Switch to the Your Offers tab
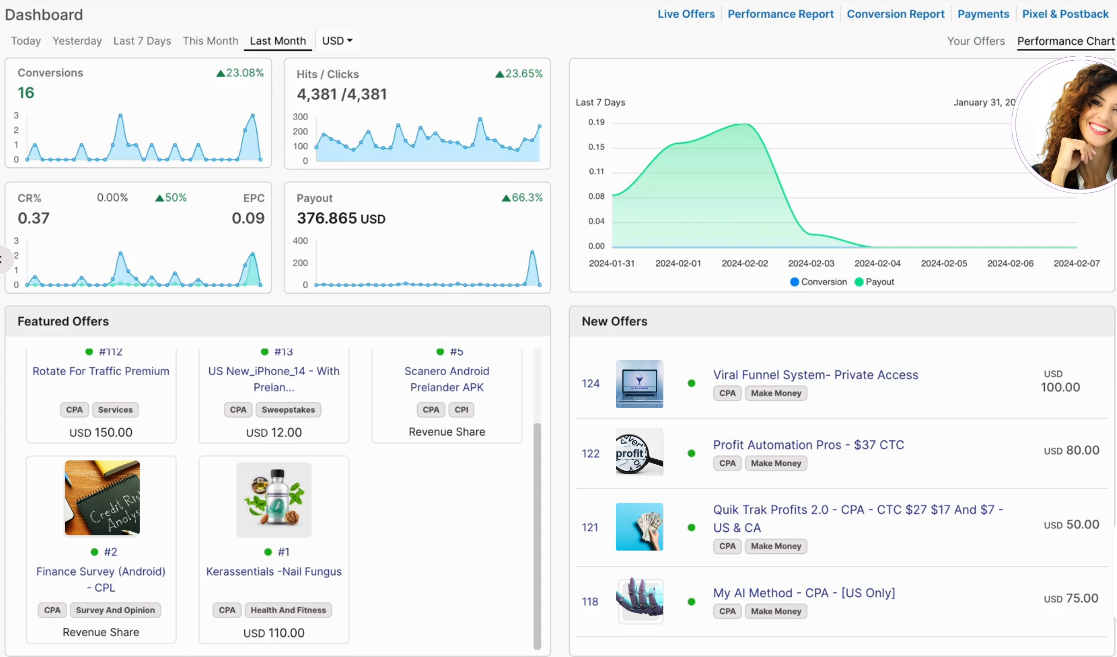The height and width of the screenshot is (657, 1117). click(x=975, y=41)
